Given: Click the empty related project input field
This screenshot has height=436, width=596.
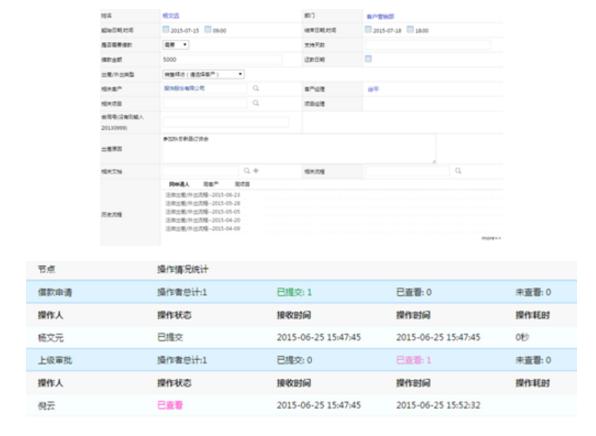Looking at the screenshot, I should 205,103.
